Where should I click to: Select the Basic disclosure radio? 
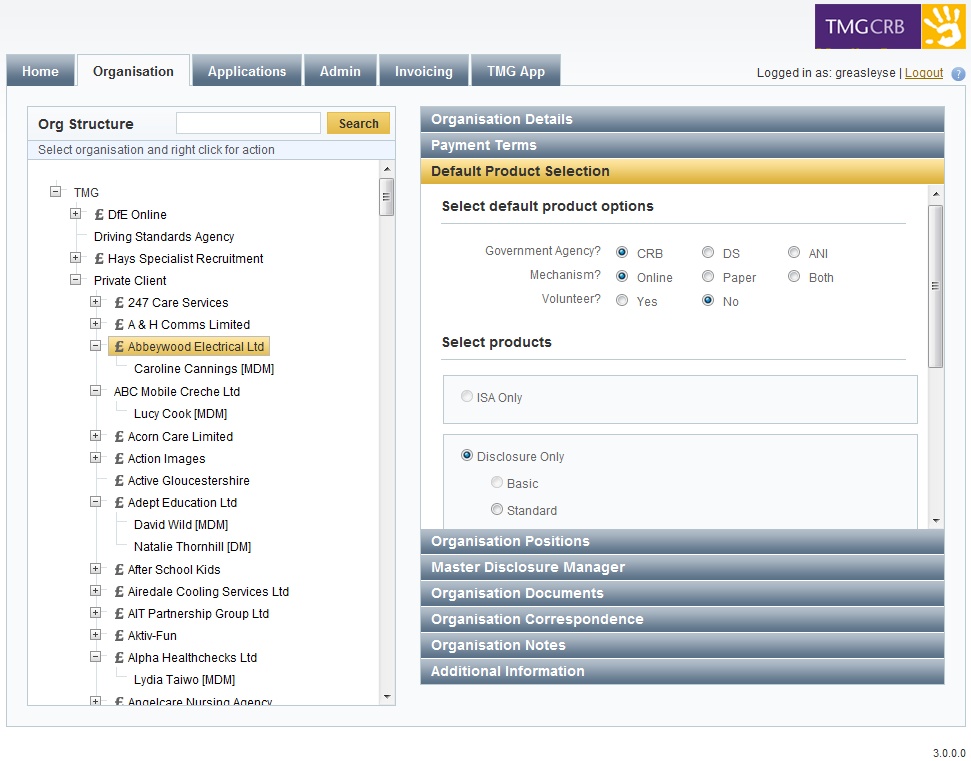(x=497, y=482)
